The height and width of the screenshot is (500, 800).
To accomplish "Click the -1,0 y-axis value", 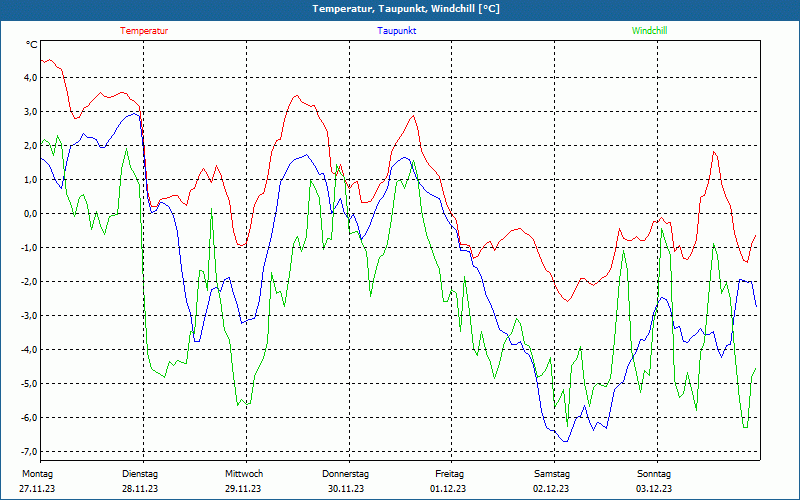I will click(x=29, y=247).
